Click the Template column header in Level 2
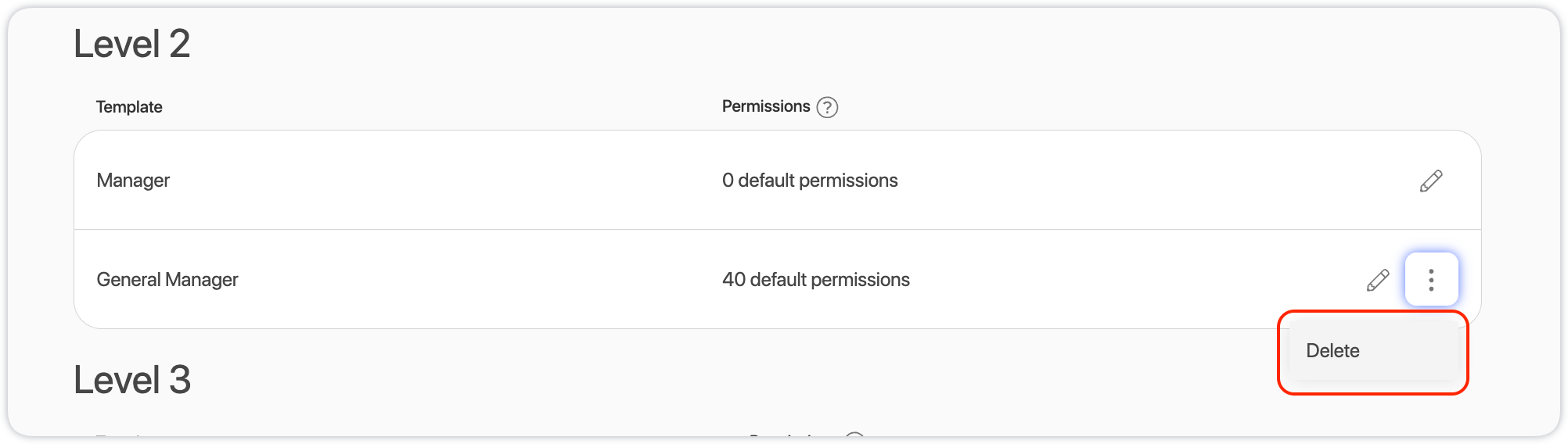1568x444 pixels. click(x=129, y=107)
